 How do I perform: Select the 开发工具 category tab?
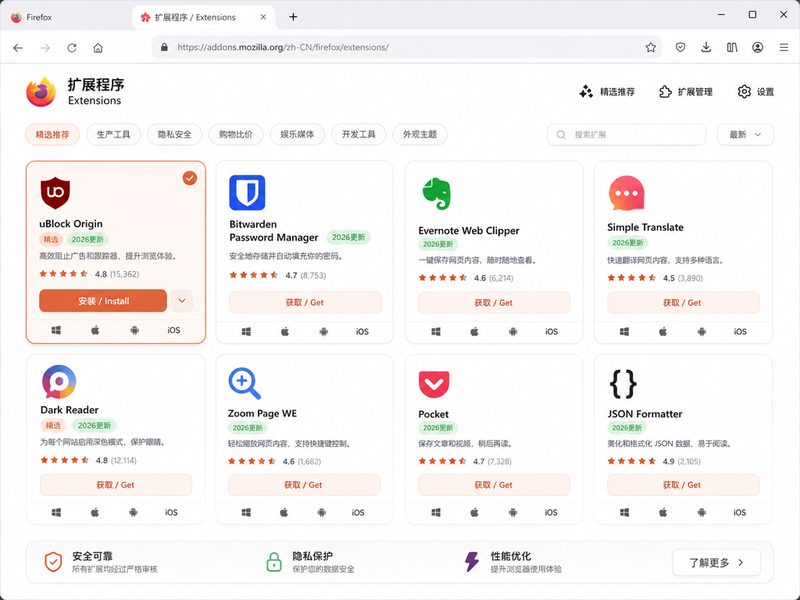[x=359, y=135]
